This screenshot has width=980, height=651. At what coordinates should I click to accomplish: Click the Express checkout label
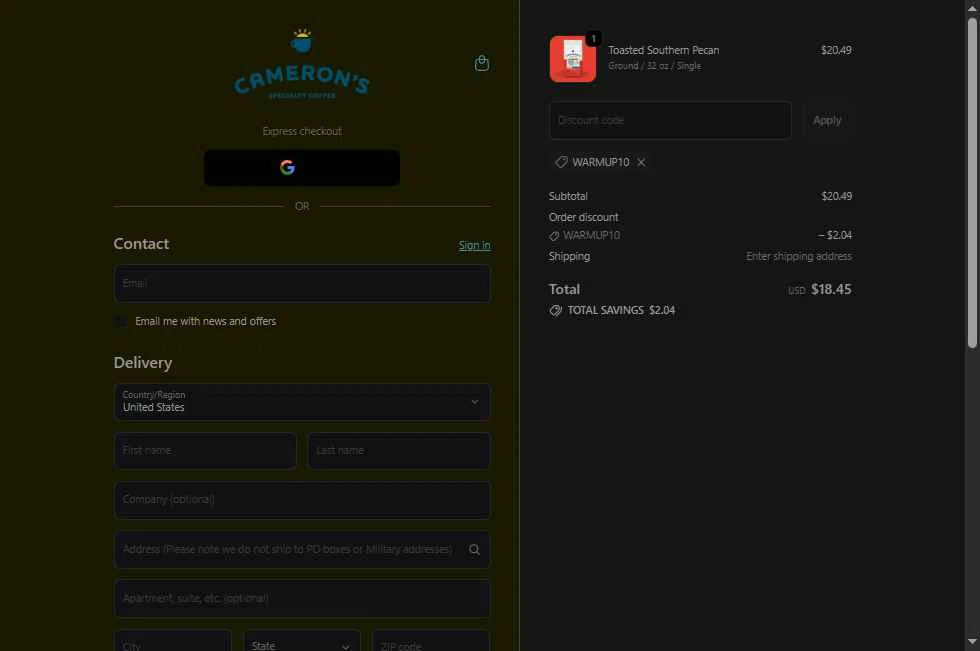302,131
